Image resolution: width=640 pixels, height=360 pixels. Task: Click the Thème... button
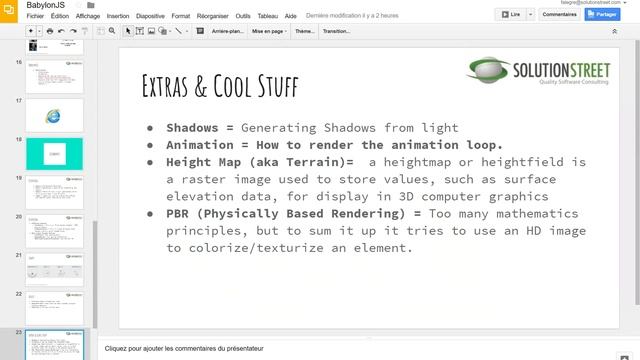click(x=304, y=31)
